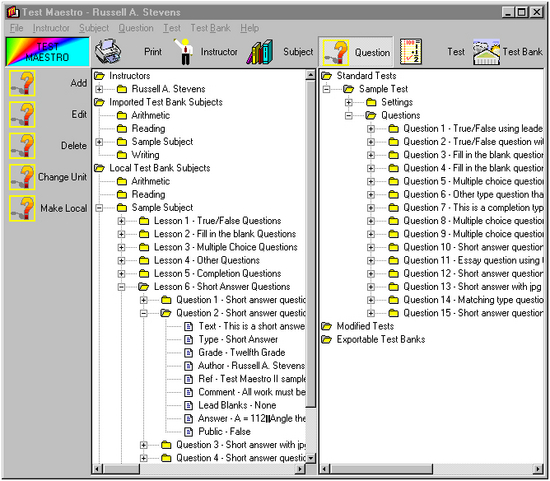Click the Change Unit icon
This screenshot has width=550, height=481.
pyautogui.click(x=22, y=177)
